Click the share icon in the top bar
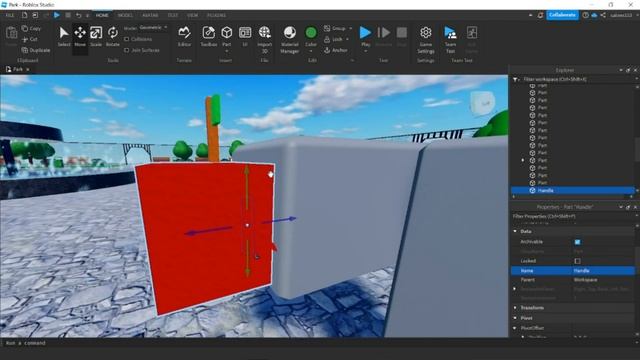Viewport: 640px width, 360px height. pyautogui.click(x=603, y=15)
